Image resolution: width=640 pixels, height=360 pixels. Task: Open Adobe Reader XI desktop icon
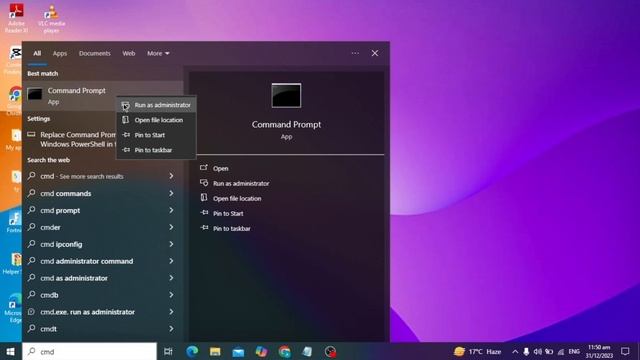click(17, 18)
